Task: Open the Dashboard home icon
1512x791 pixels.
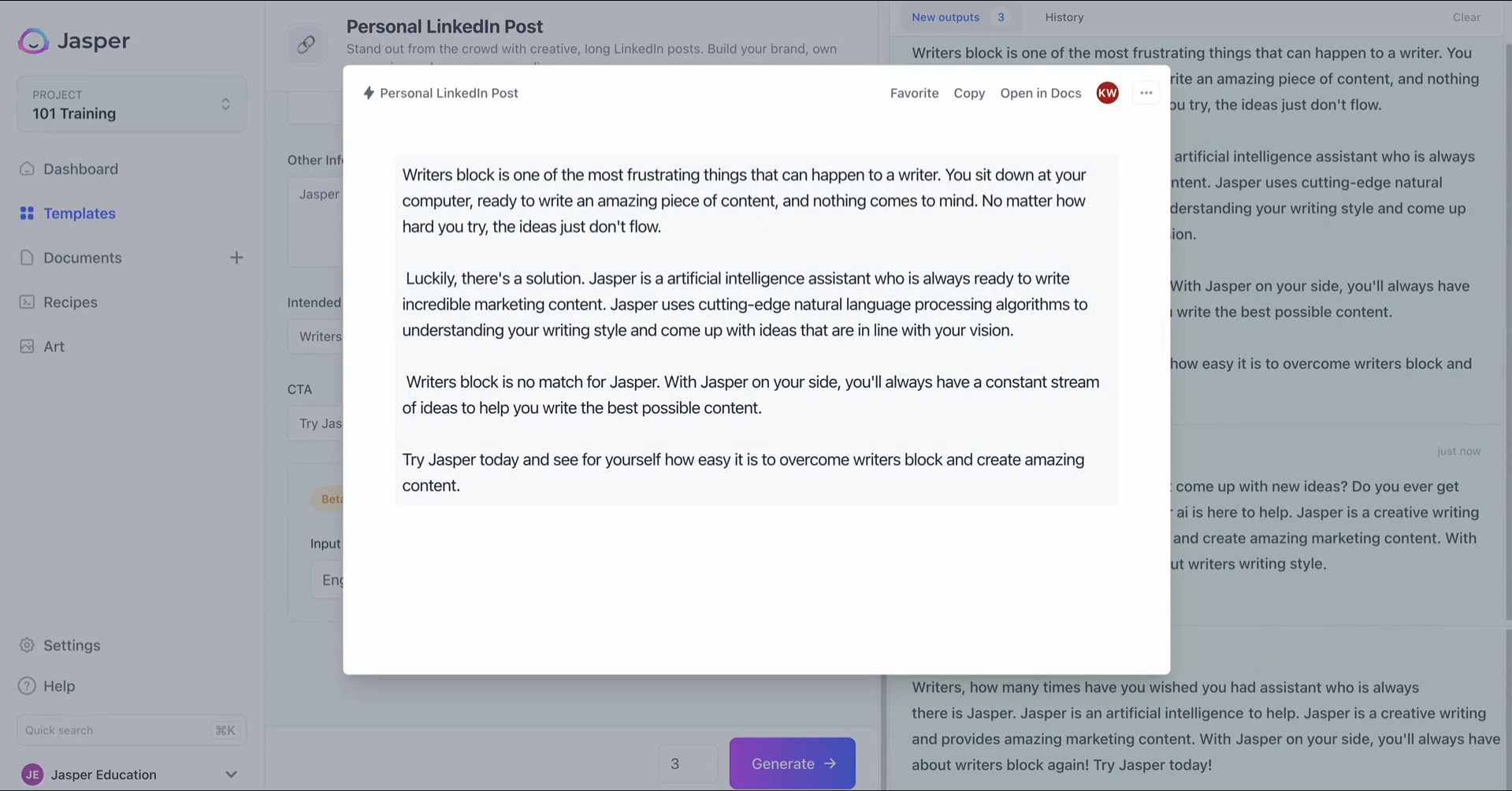Action: pyautogui.click(x=27, y=169)
